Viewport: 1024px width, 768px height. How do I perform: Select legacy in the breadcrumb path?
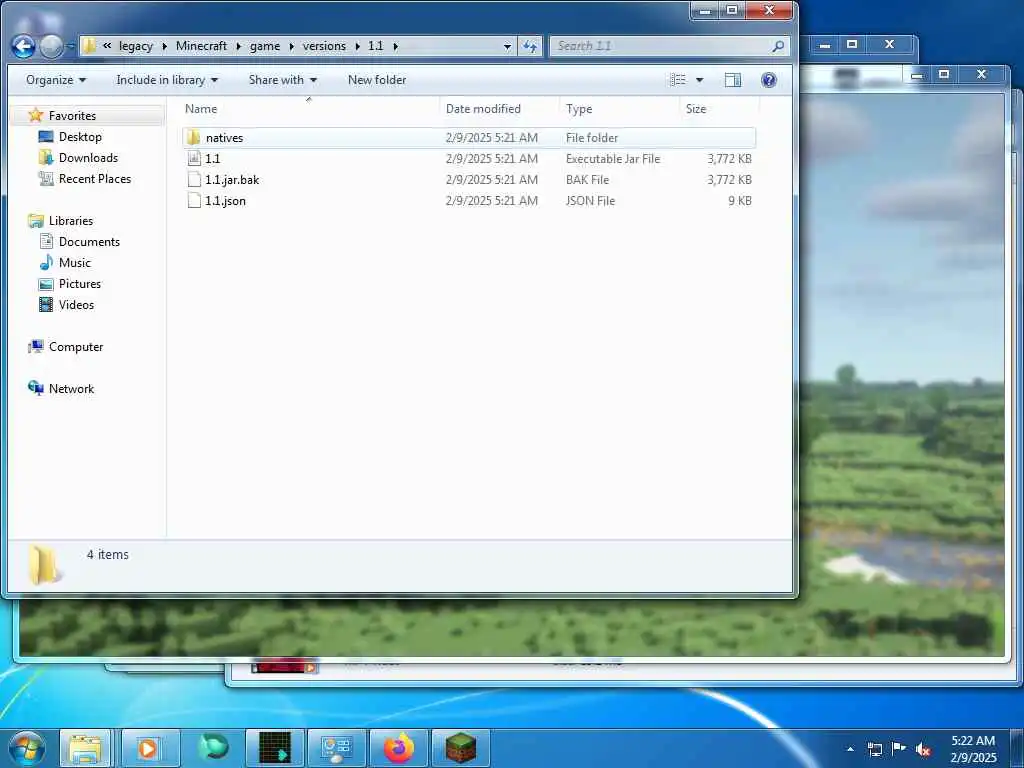tap(136, 46)
